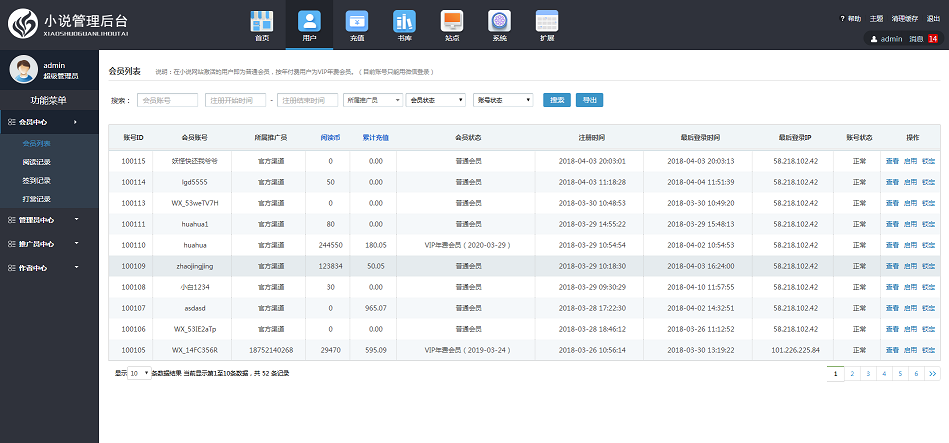The image size is (949, 443).
Task: Select the 用户 user icon in top navigation
Action: pos(309,23)
